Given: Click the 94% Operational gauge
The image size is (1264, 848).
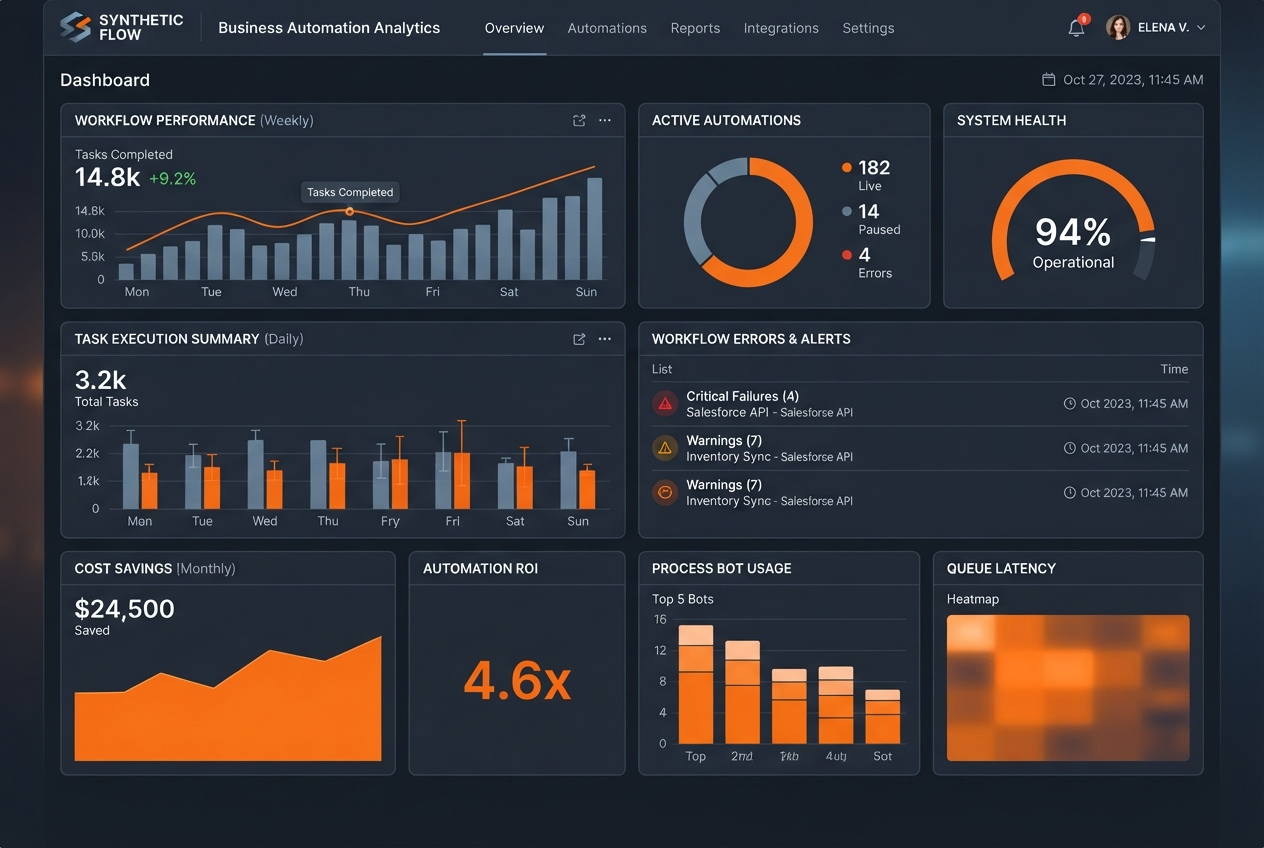Looking at the screenshot, I should point(1073,222).
